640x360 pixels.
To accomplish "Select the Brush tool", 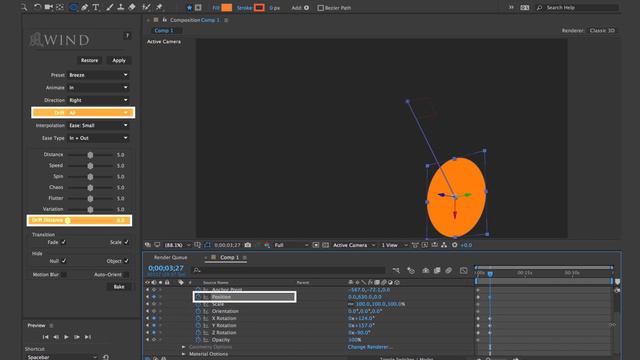I will [109, 7].
